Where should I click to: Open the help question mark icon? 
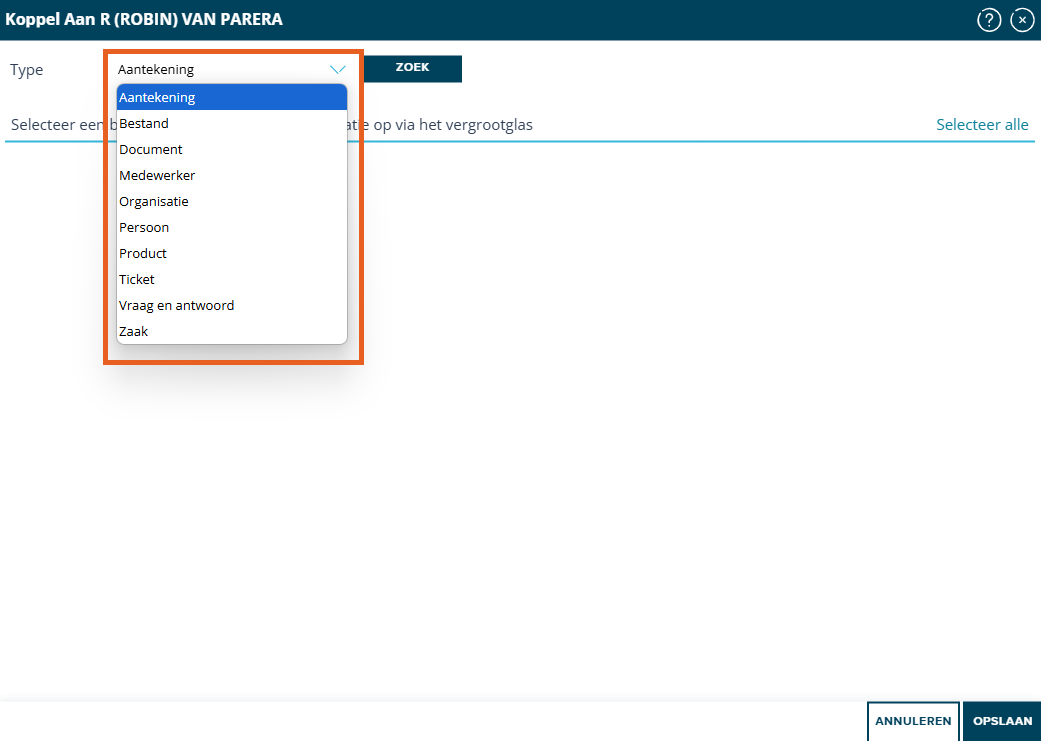coord(989,20)
